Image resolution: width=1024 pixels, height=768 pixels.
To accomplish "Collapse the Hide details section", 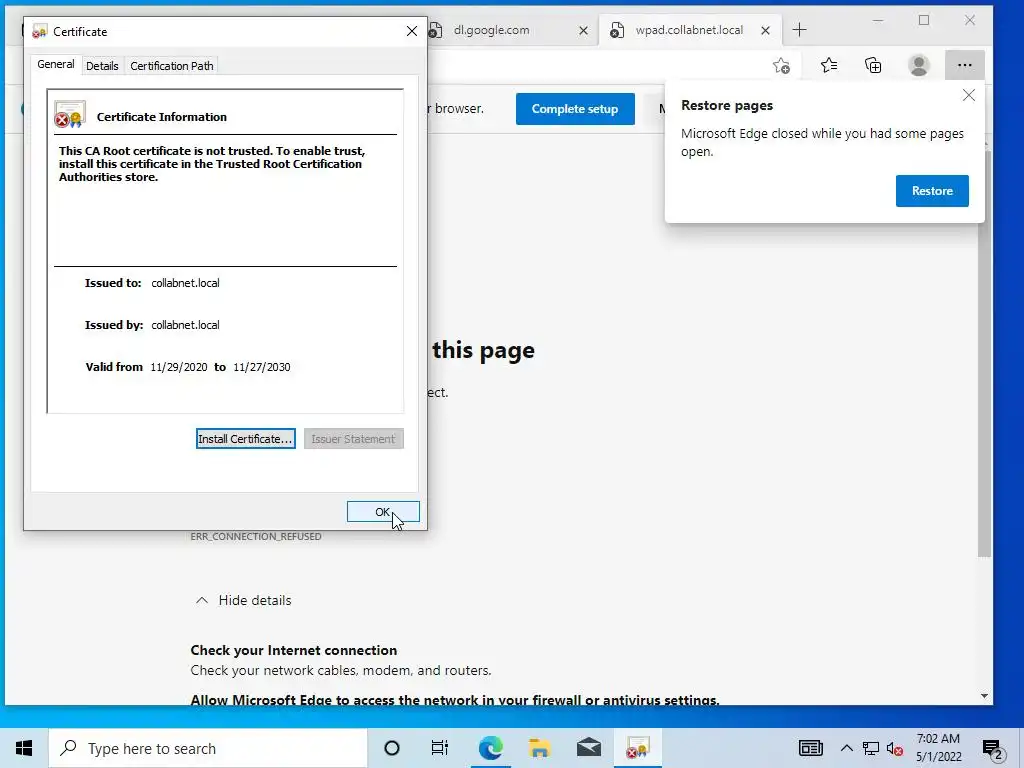I will click(243, 600).
